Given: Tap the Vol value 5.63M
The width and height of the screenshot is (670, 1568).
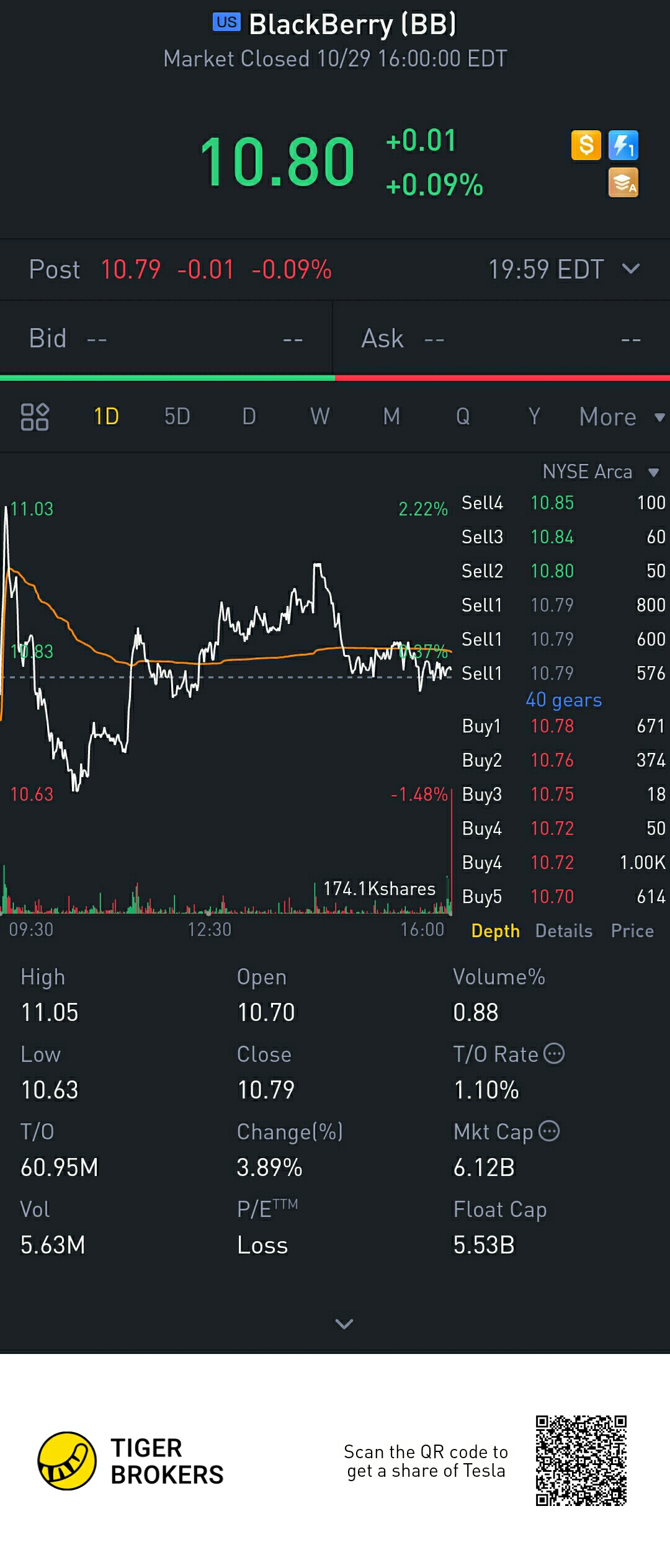Looking at the screenshot, I should point(53,1245).
